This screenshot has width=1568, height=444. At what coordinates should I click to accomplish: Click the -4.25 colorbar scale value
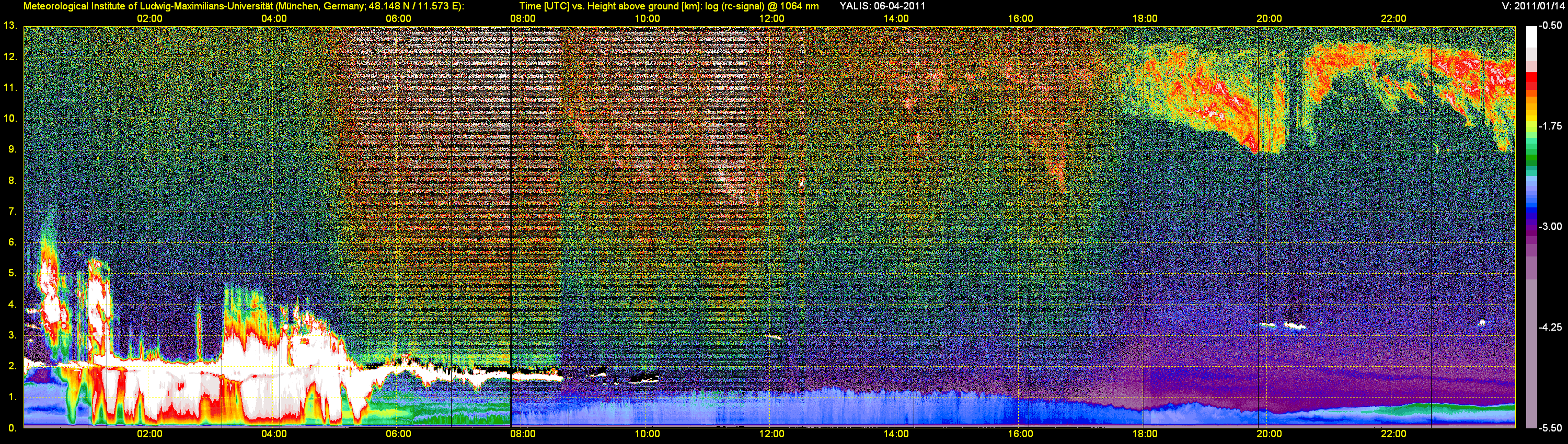pyautogui.click(x=1550, y=327)
